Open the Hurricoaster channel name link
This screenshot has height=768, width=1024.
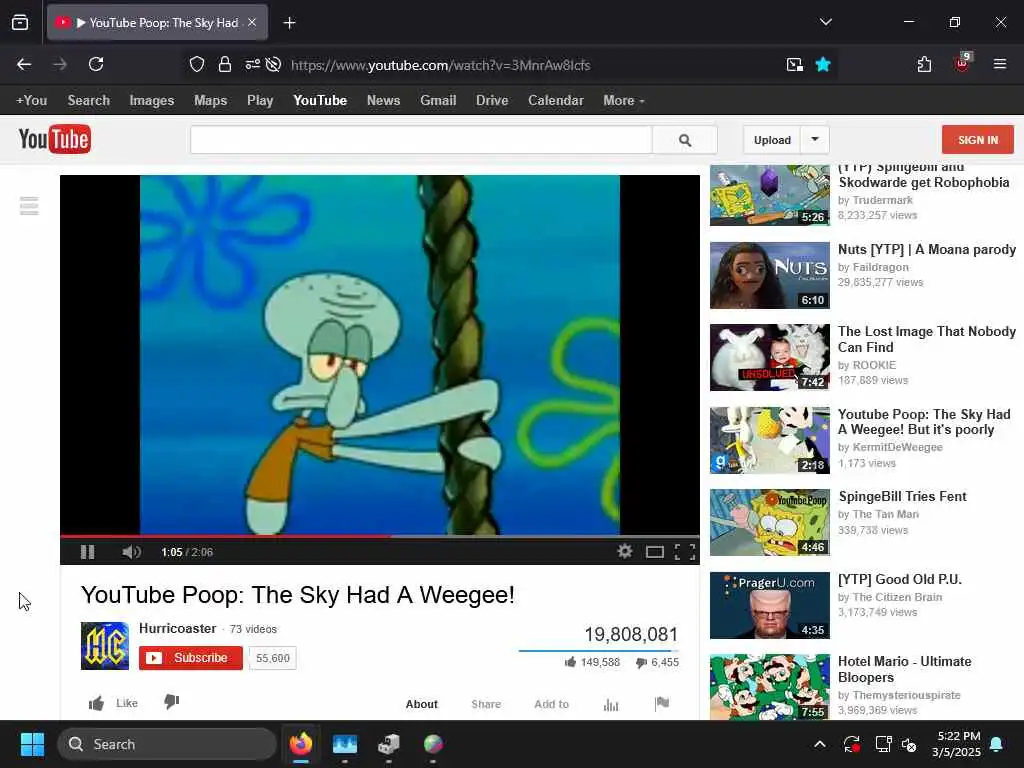point(178,628)
